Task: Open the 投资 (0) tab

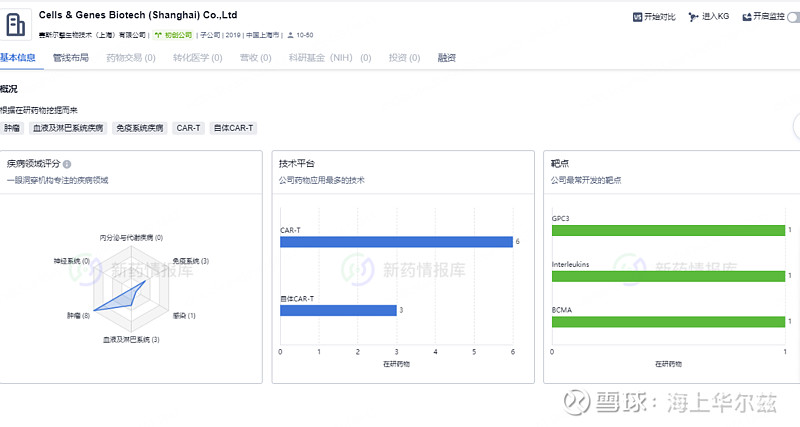Action: pos(404,58)
